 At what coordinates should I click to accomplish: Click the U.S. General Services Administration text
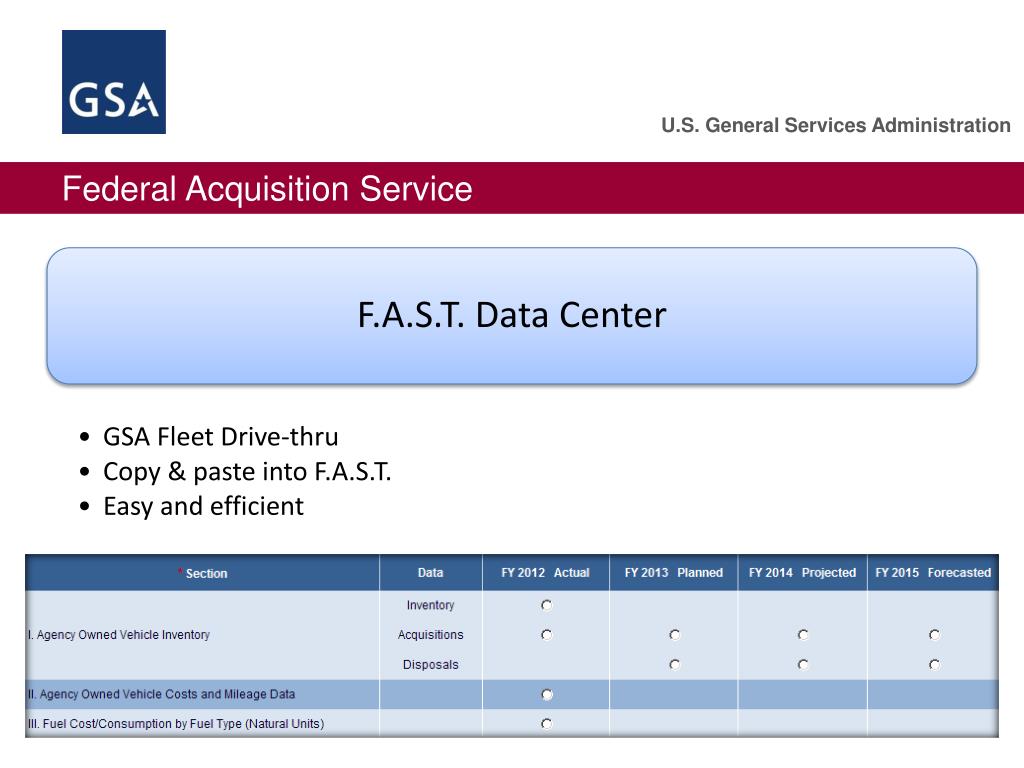(836, 125)
